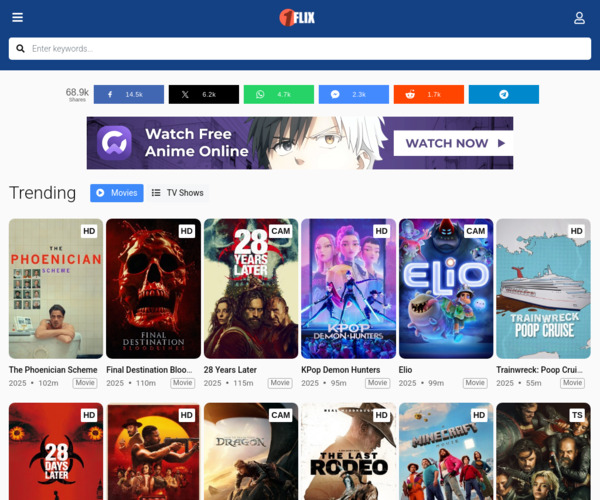Click HD badge on Trainwreck poster
This screenshot has height=500, width=600.
coord(577,231)
